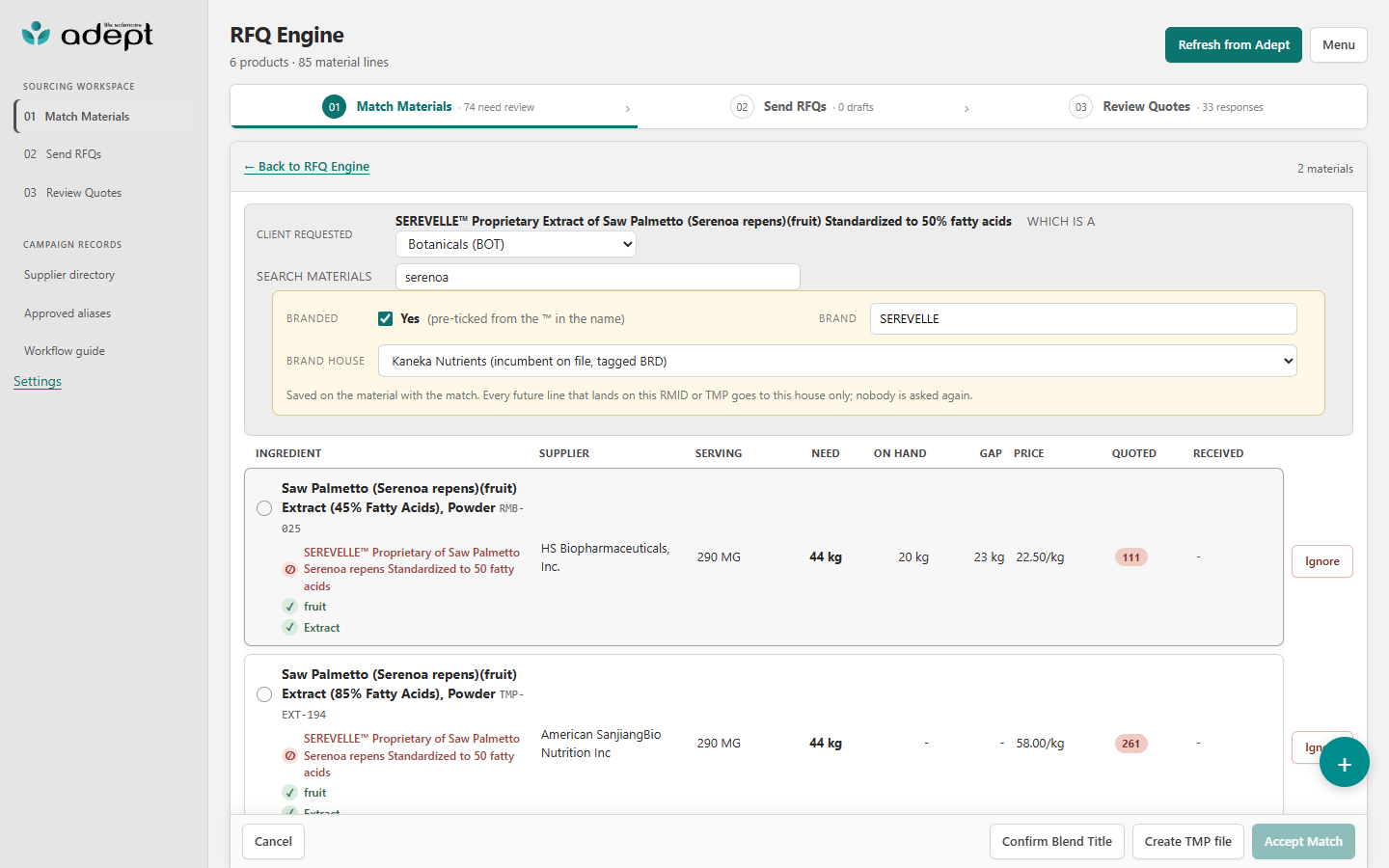The width and height of the screenshot is (1389, 868).
Task: Open the Botanicals (BOT) category dropdown
Action: 516,245
